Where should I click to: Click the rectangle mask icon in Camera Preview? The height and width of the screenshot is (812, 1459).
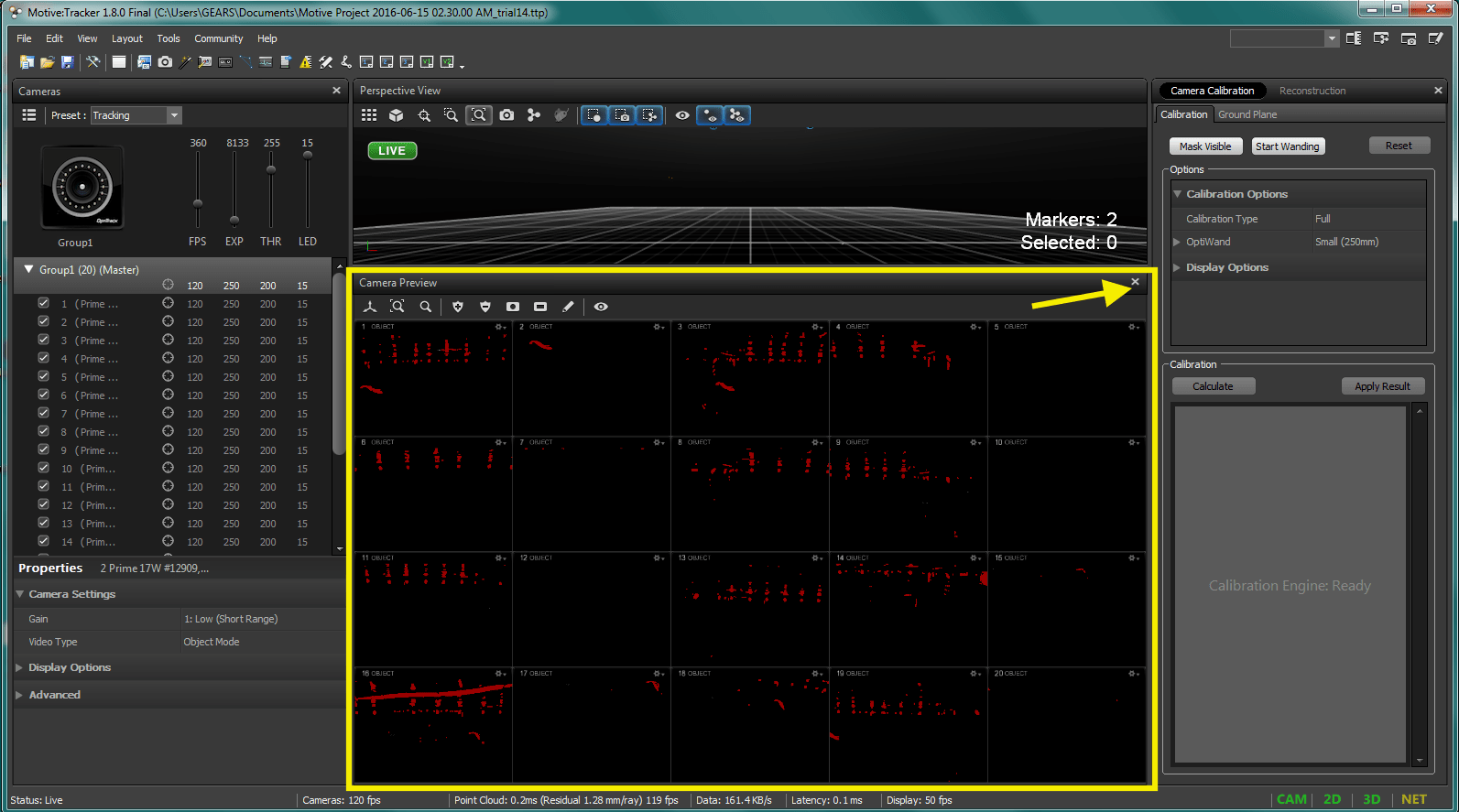[x=540, y=307]
